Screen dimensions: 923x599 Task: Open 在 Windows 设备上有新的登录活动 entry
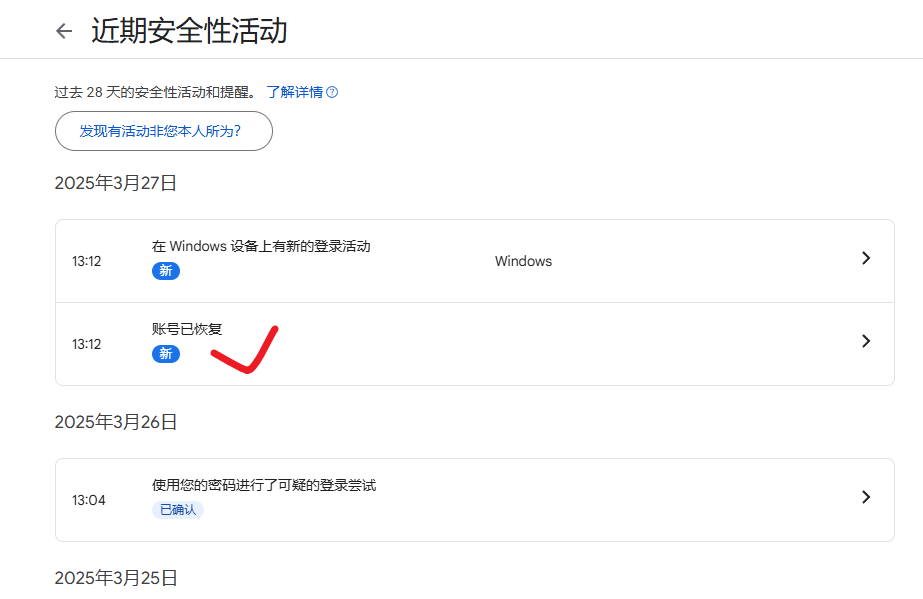[261, 246]
